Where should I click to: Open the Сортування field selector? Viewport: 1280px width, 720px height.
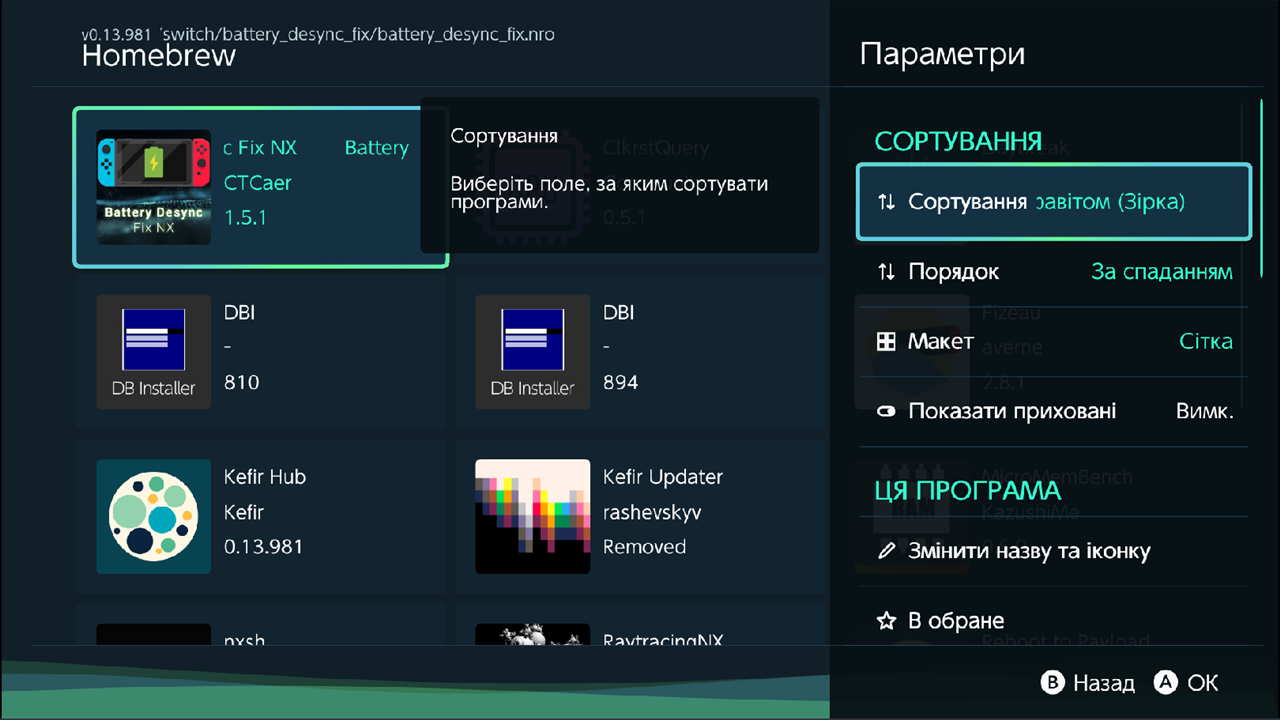(x=1054, y=202)
